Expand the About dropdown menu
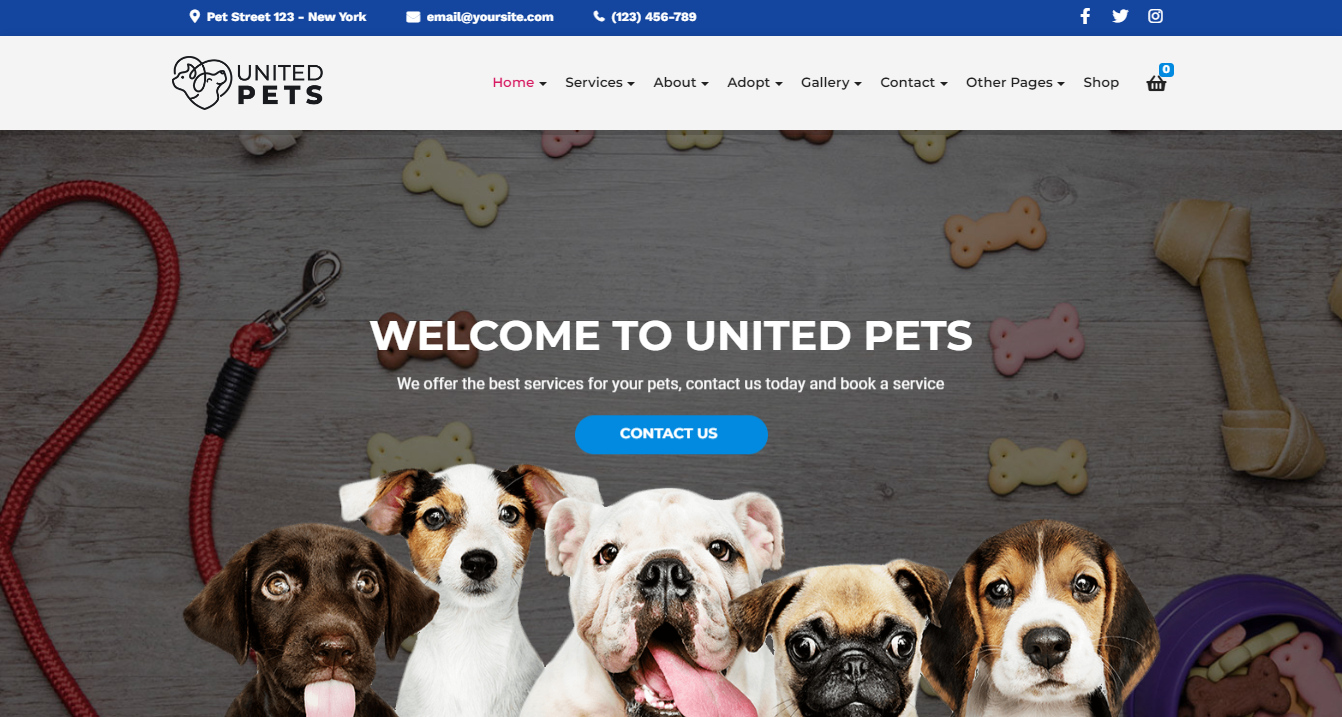 [x=681, y=83]
